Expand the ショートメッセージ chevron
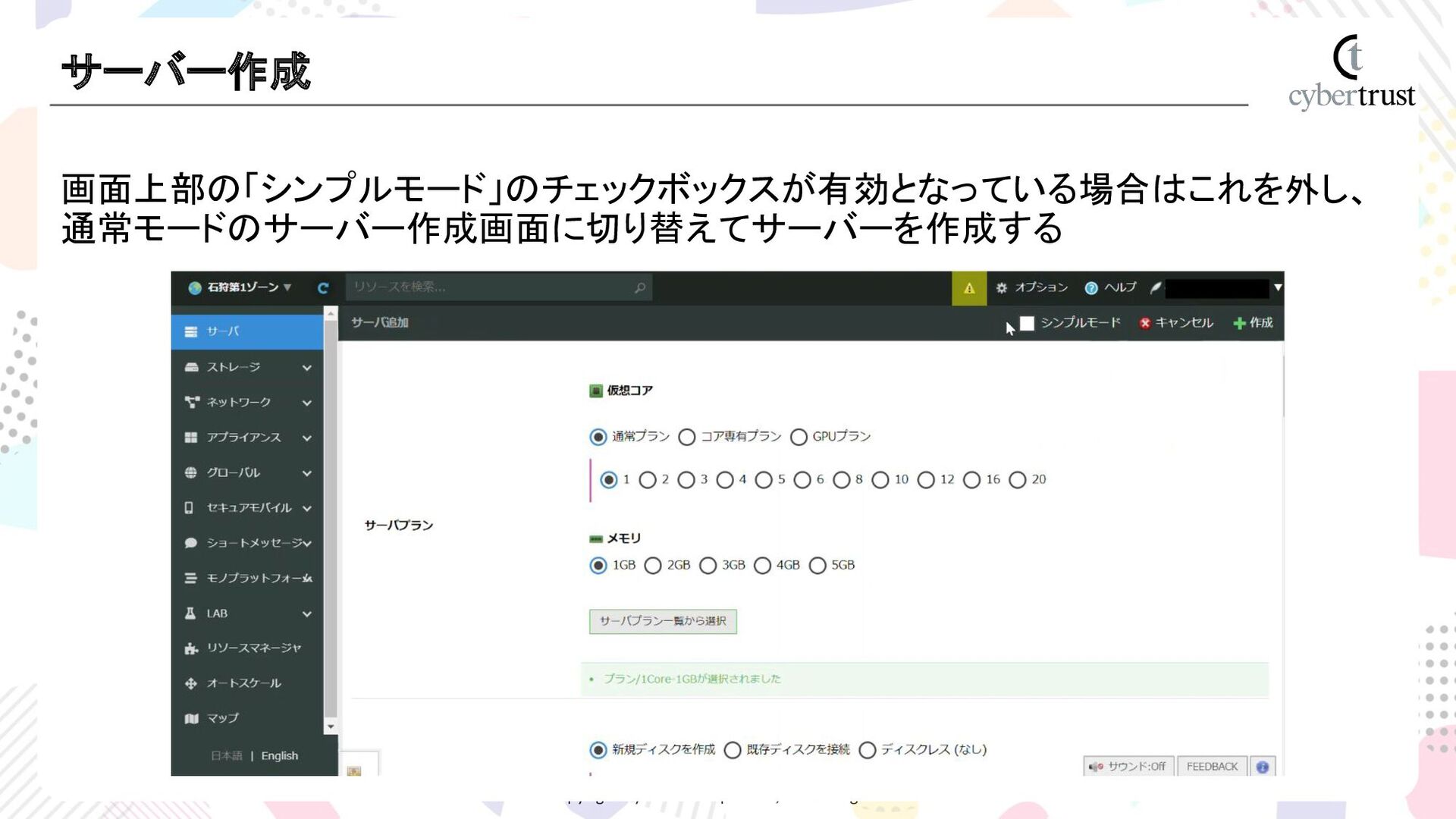Viewport: 1456px width, 819px height. tap(307, 544)
